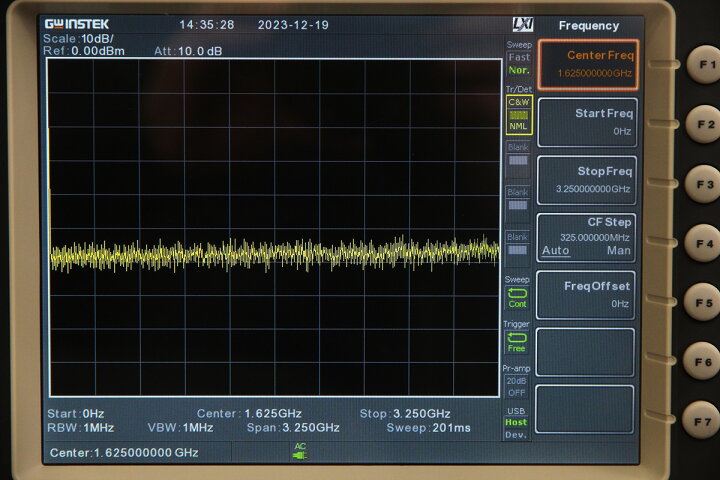
Task: Click the Att: 10.0 dB readout
Action: [188, 51]
